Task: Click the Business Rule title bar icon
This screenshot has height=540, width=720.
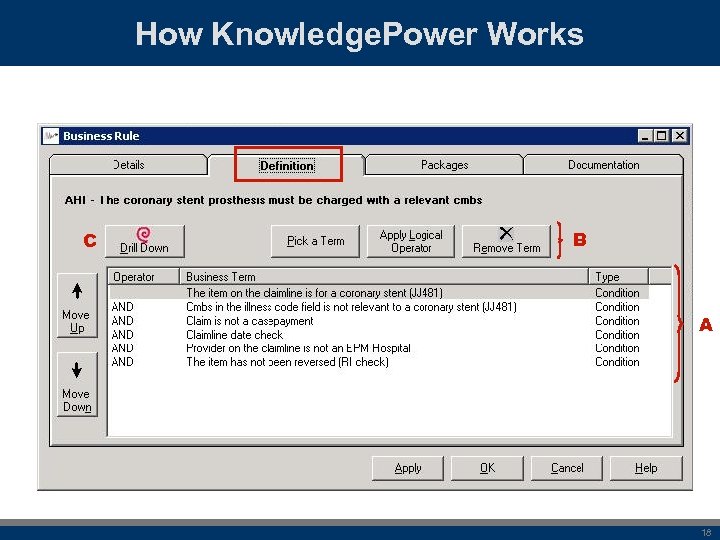Action: click(51, 136)
